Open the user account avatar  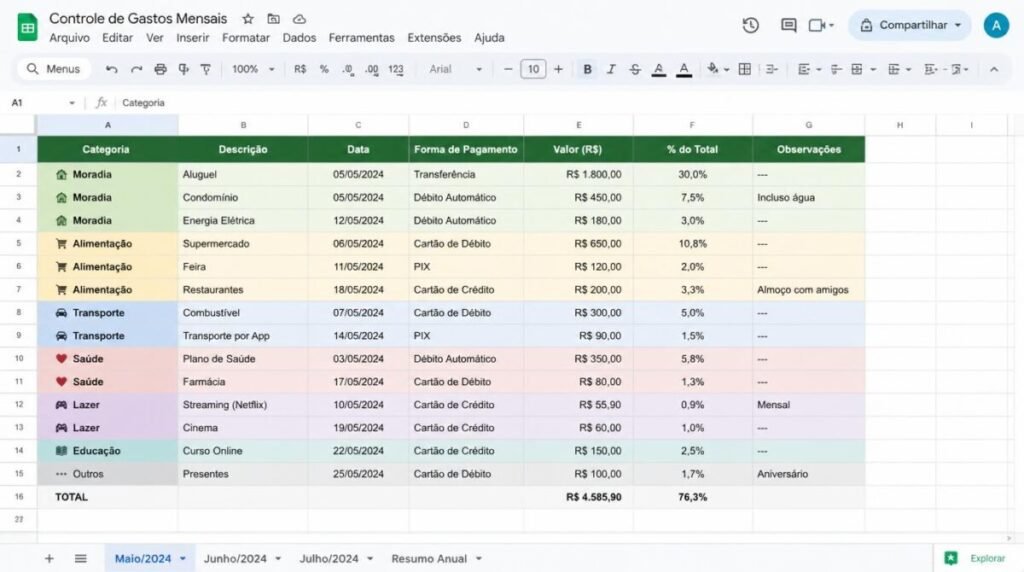pyautogui.click(x=996, y=25)
